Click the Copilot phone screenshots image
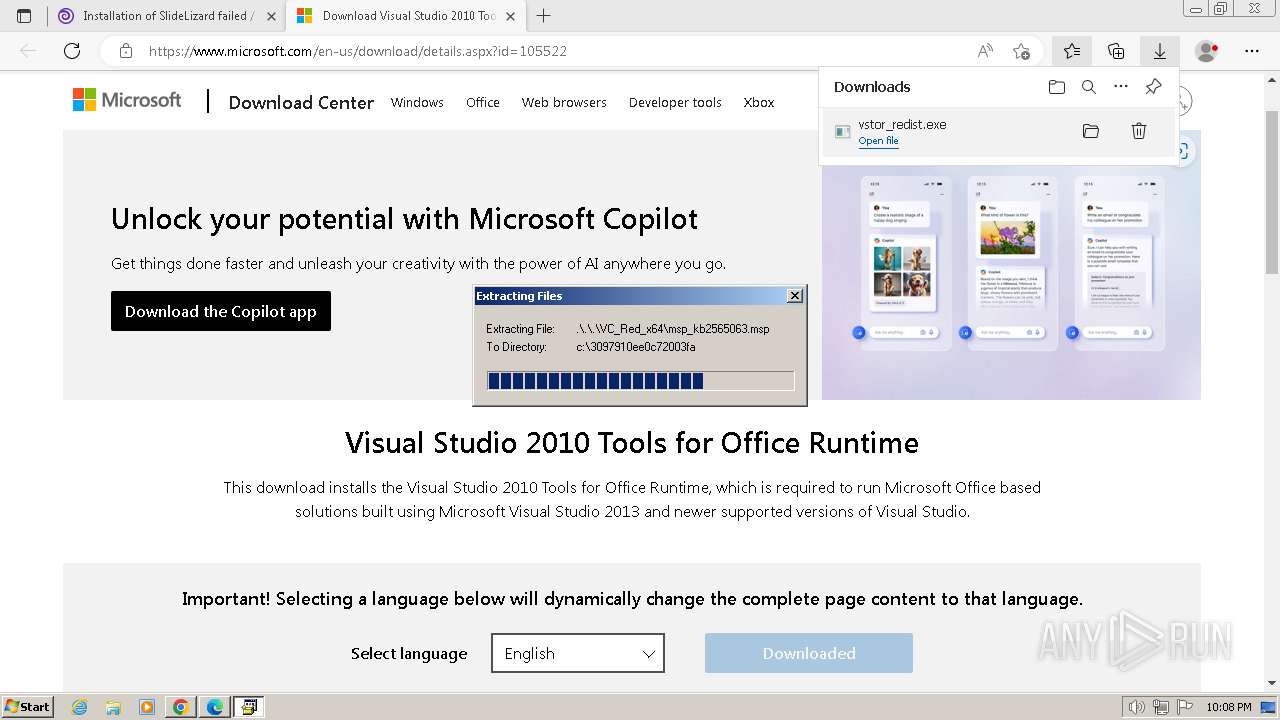 click(1011, 264)
